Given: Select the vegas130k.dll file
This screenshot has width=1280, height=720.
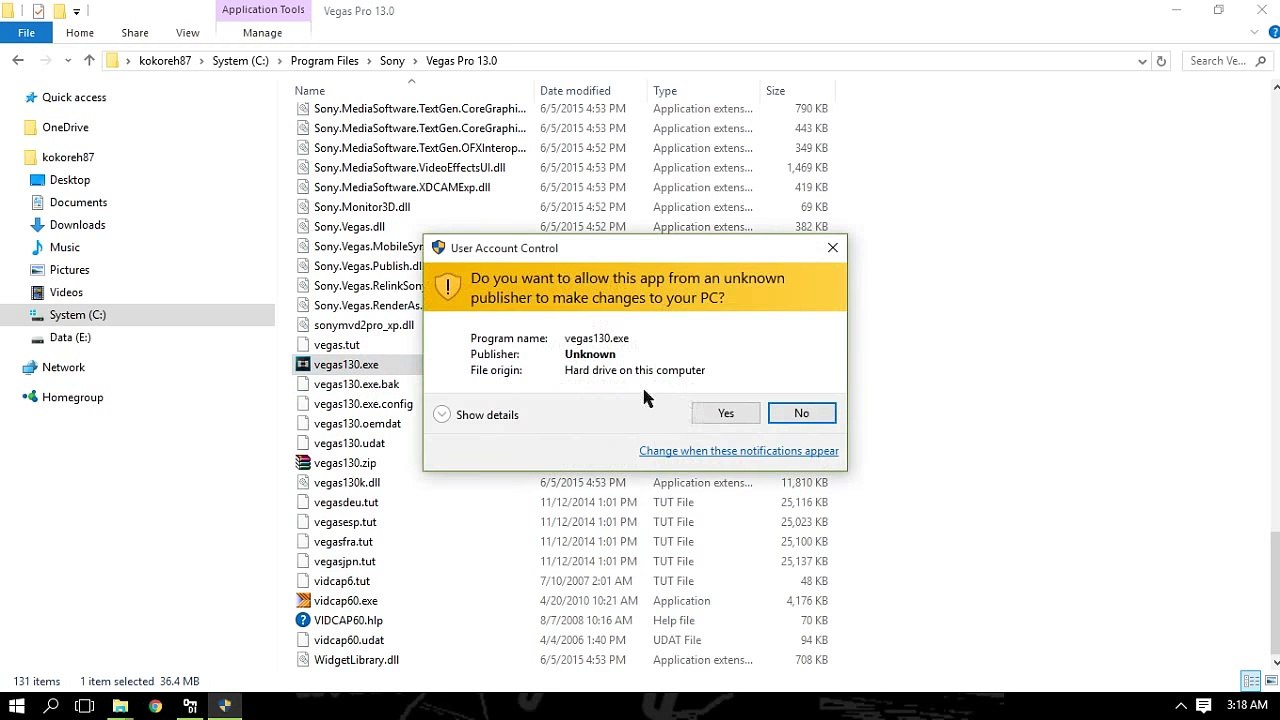Looking at the screenshot, I should point(347,483).
